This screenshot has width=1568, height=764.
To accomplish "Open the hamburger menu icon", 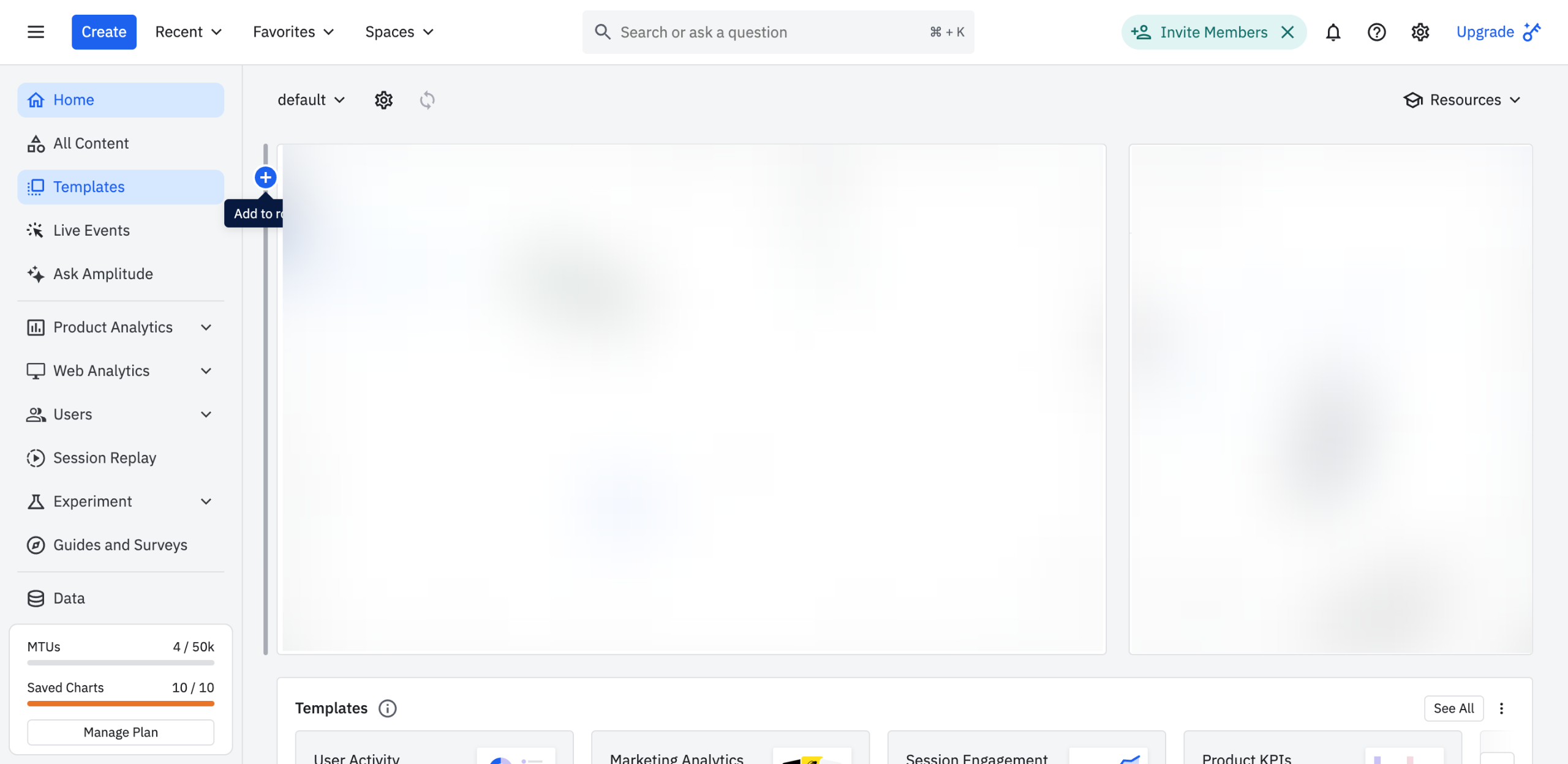I will coord(36,32).
